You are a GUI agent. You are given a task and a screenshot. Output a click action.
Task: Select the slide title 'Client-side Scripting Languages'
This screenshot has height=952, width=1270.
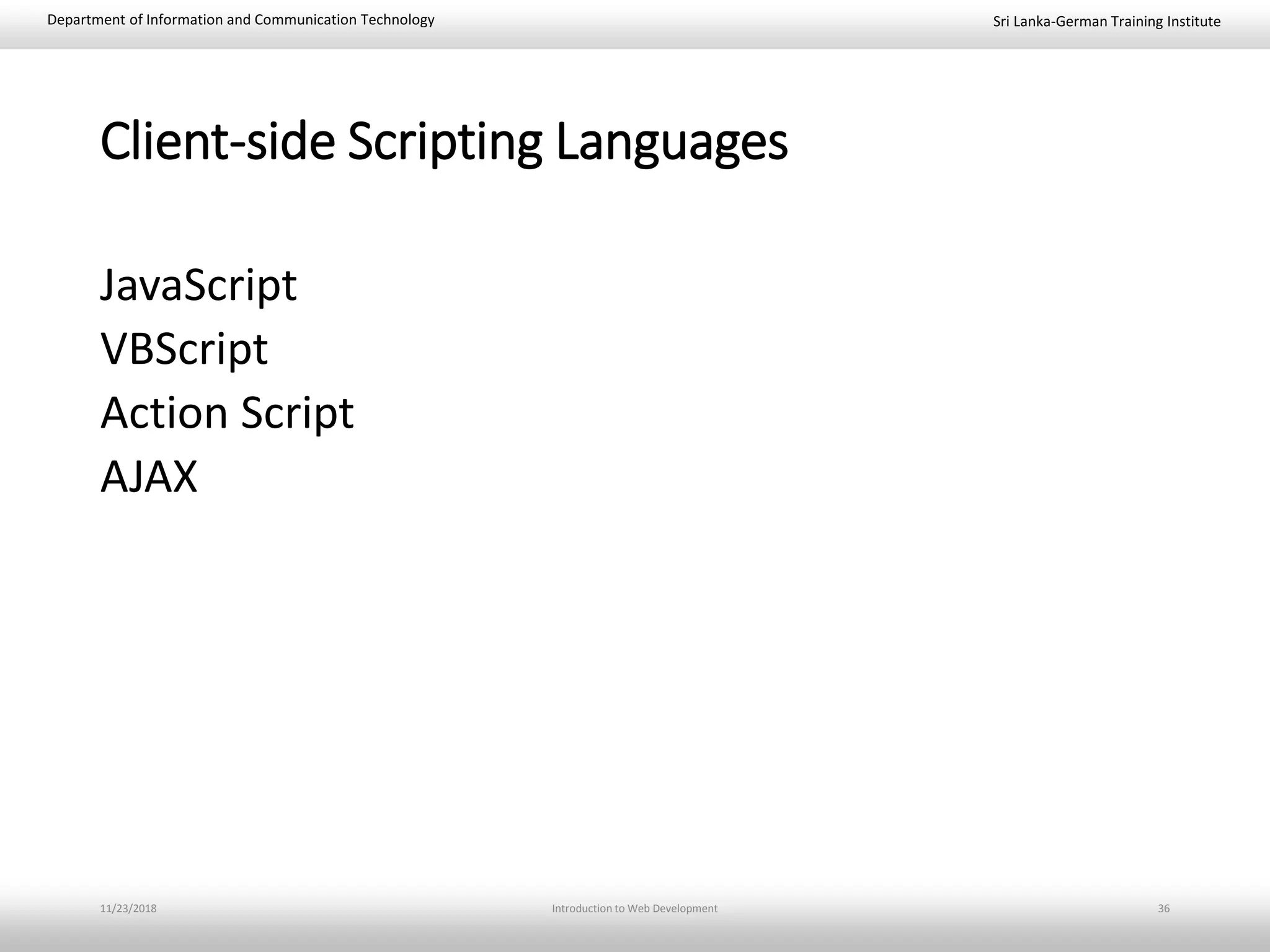point(444,143)
